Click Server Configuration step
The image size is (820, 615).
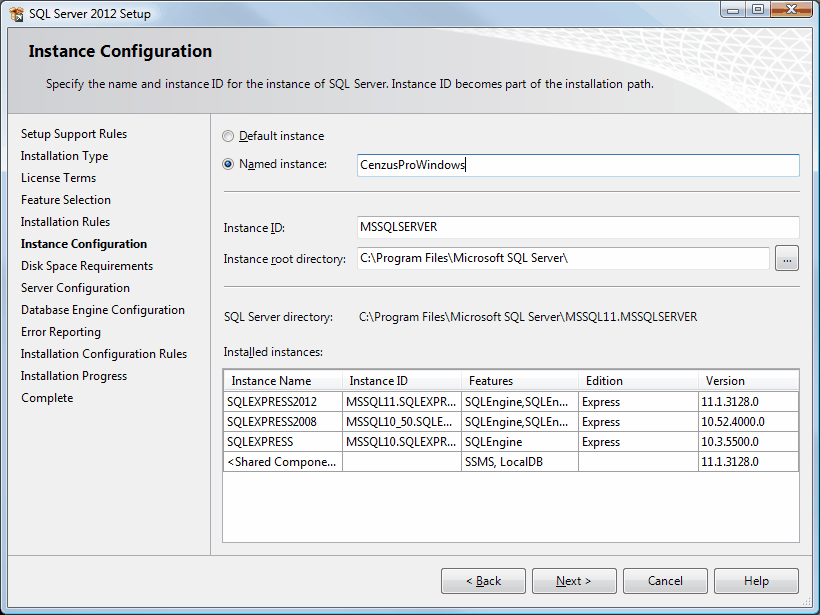(x=75, y=288)
